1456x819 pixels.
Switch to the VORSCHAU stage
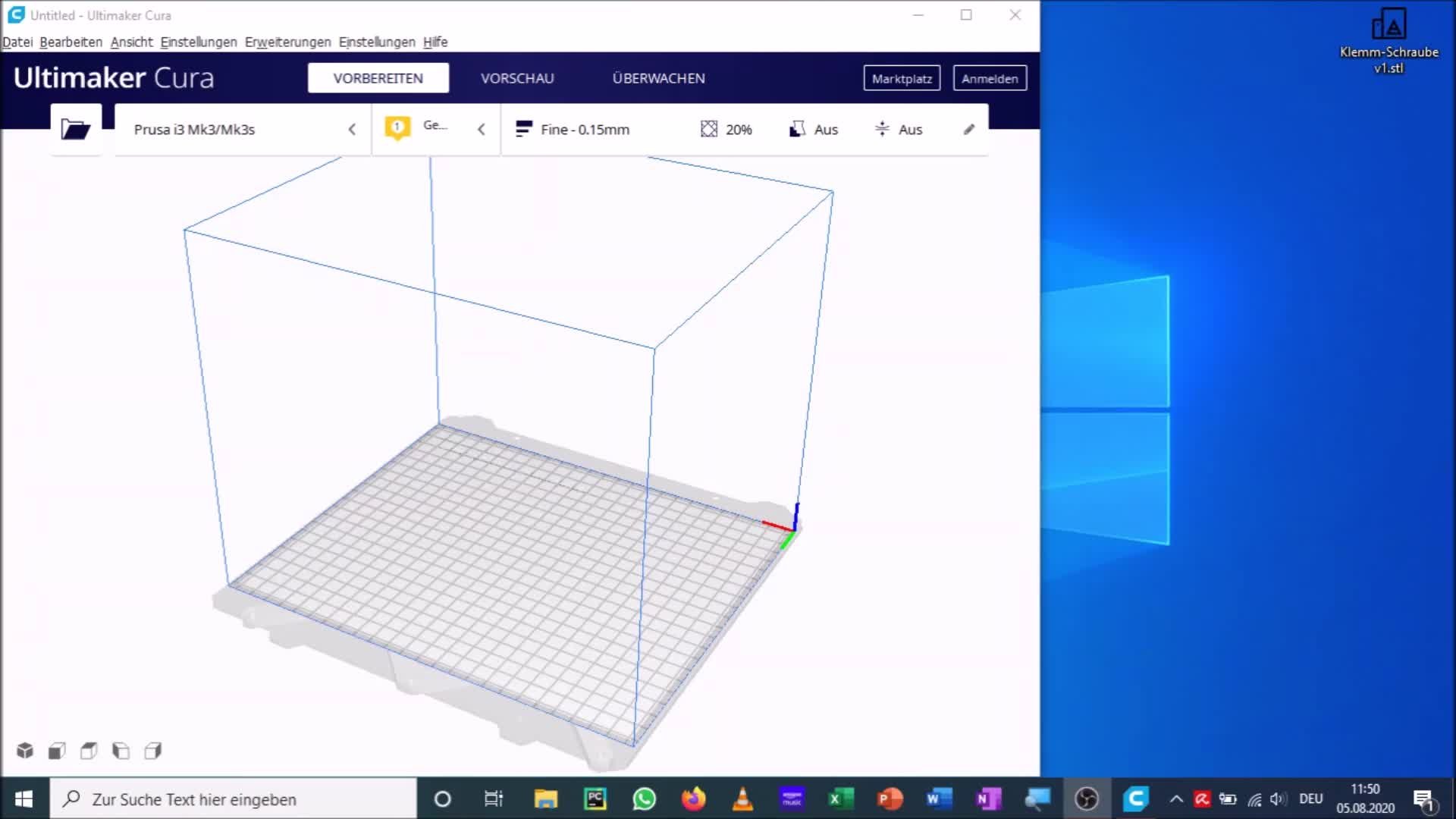click(x=517, y=78)
